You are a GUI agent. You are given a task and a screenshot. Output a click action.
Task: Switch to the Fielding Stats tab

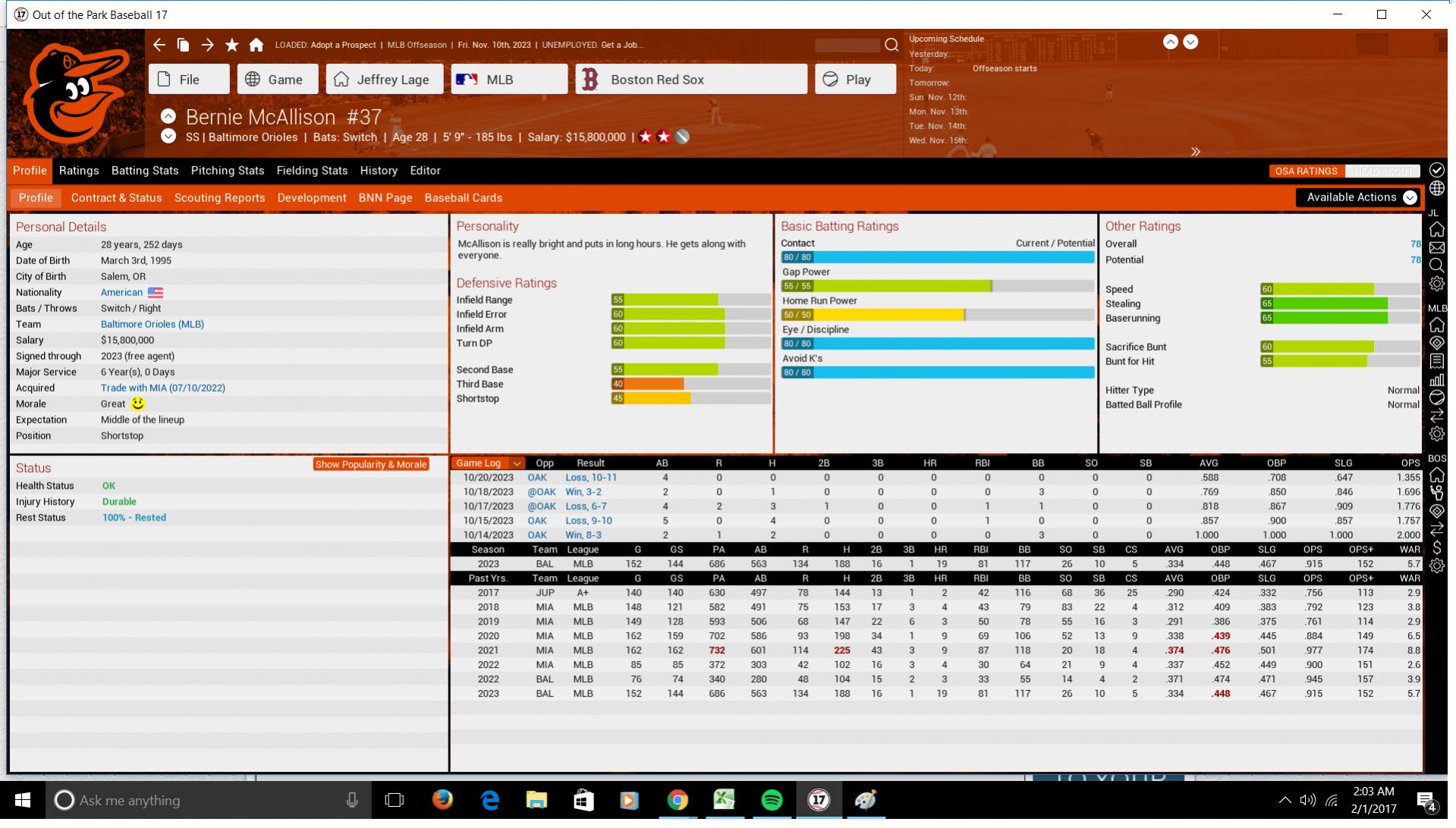coord(312,171)
